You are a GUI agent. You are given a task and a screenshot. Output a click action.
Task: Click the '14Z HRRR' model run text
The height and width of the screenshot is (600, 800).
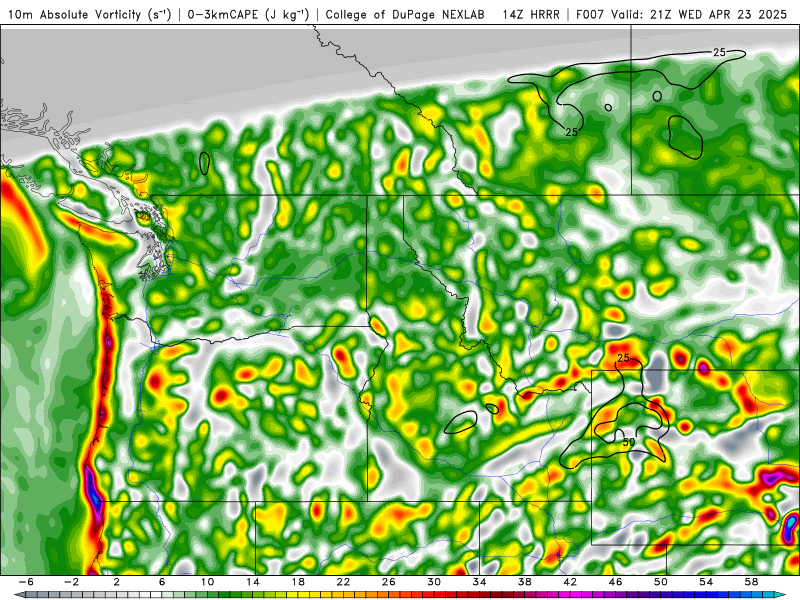tap(531, 15)
